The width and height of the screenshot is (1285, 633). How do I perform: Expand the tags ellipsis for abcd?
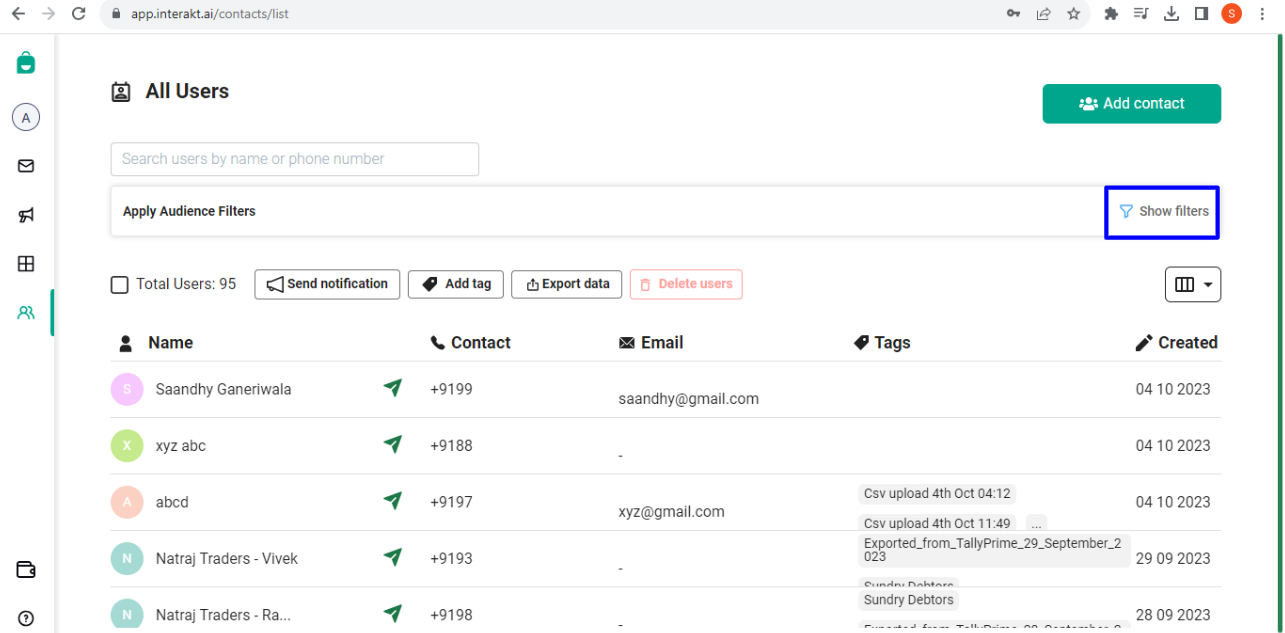[x=1036, y=523]
